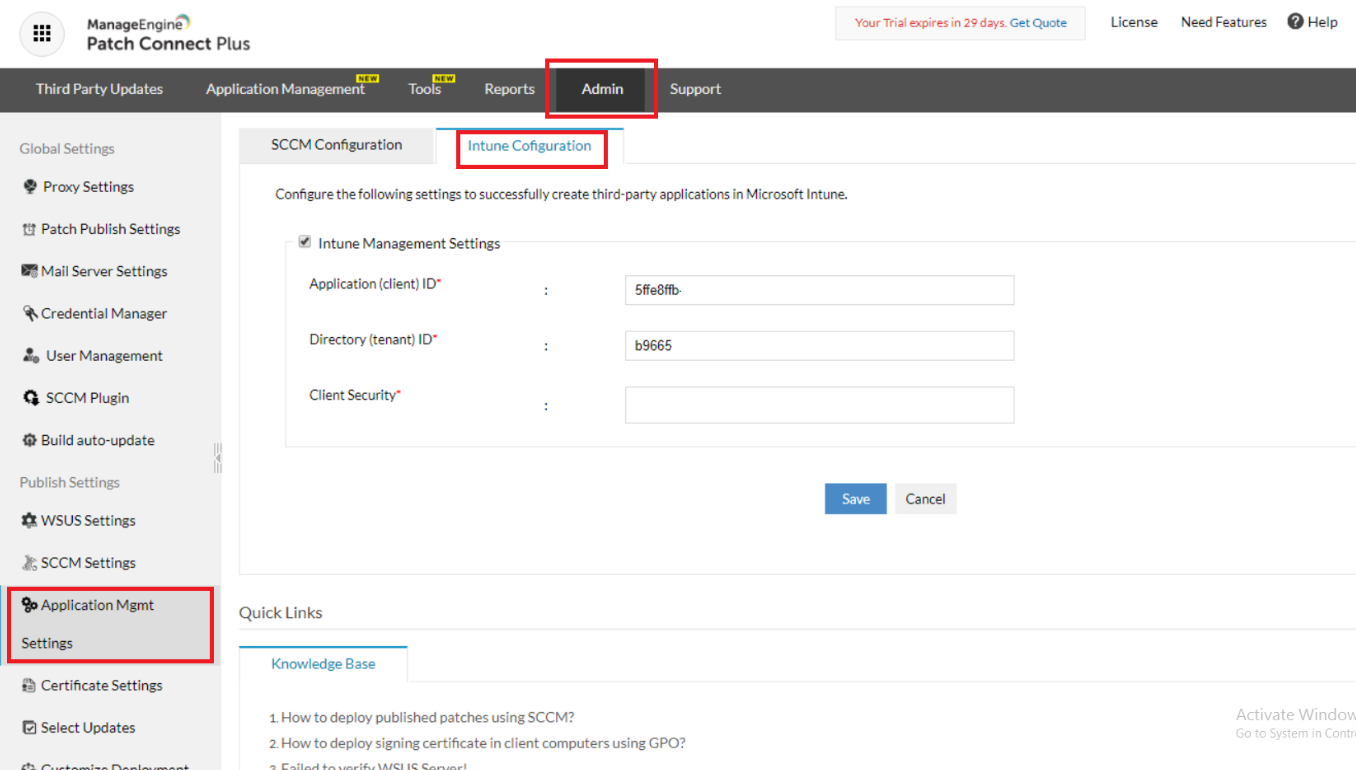Select the Mail Server Settings envelope icon
Viewport: 1356px width, 770px height.
click(x=29, y=271)
